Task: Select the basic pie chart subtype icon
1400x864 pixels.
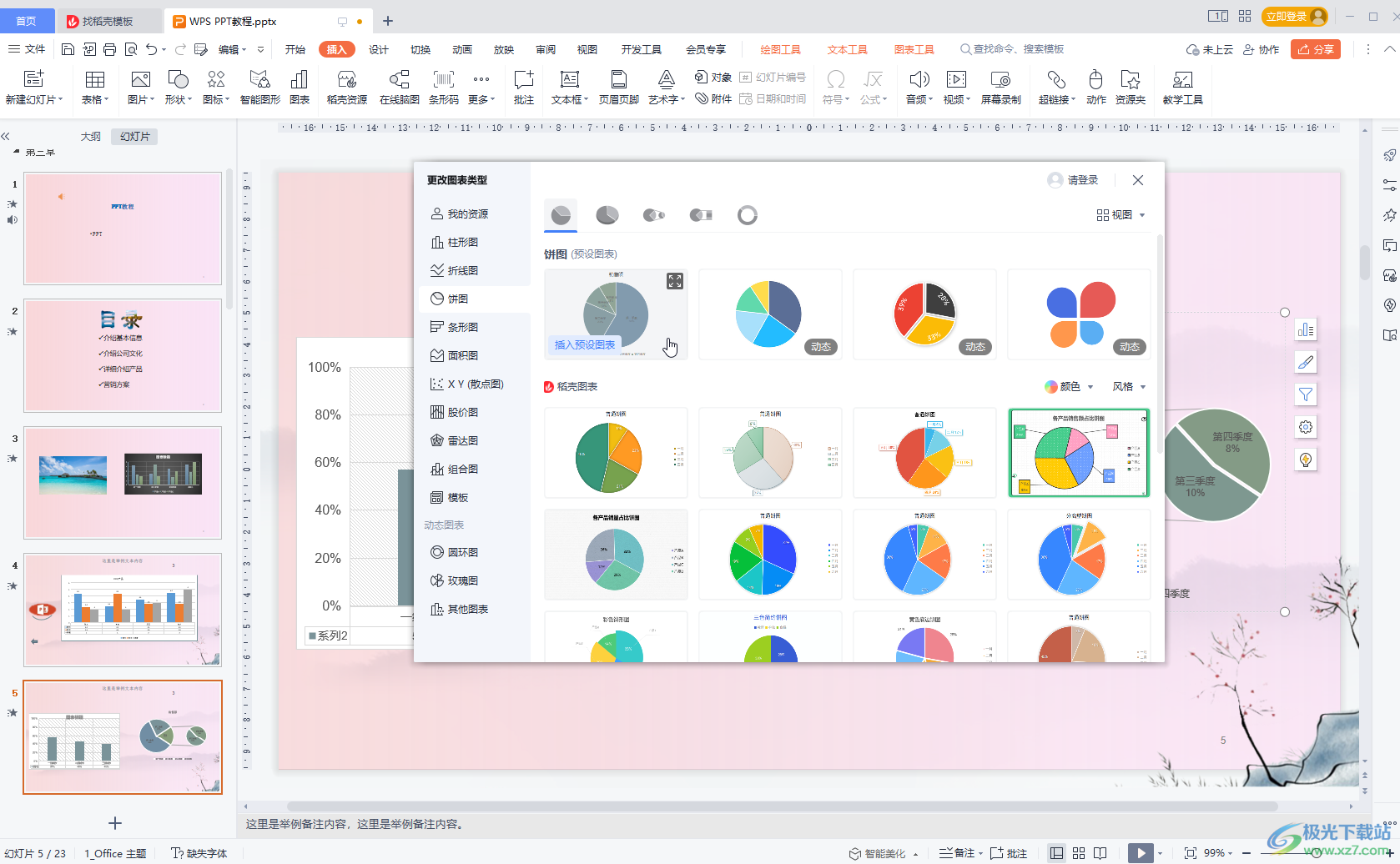Action: coord(561,215)
